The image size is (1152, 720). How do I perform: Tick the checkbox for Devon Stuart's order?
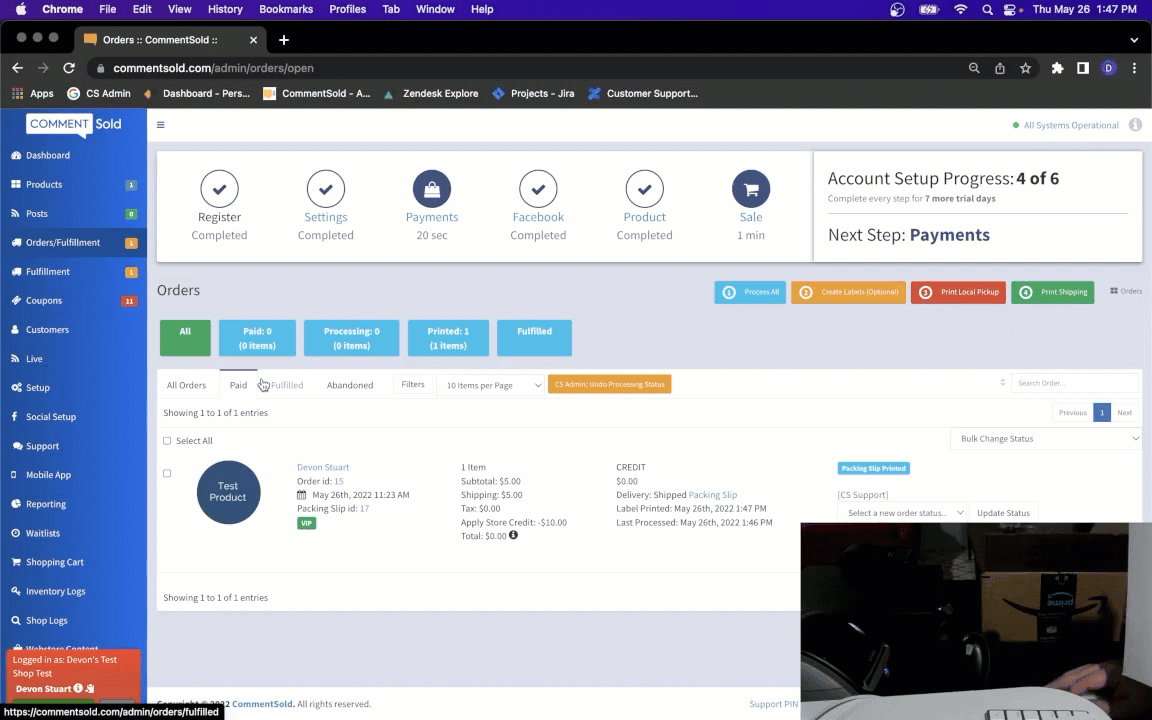click(167, 474)
